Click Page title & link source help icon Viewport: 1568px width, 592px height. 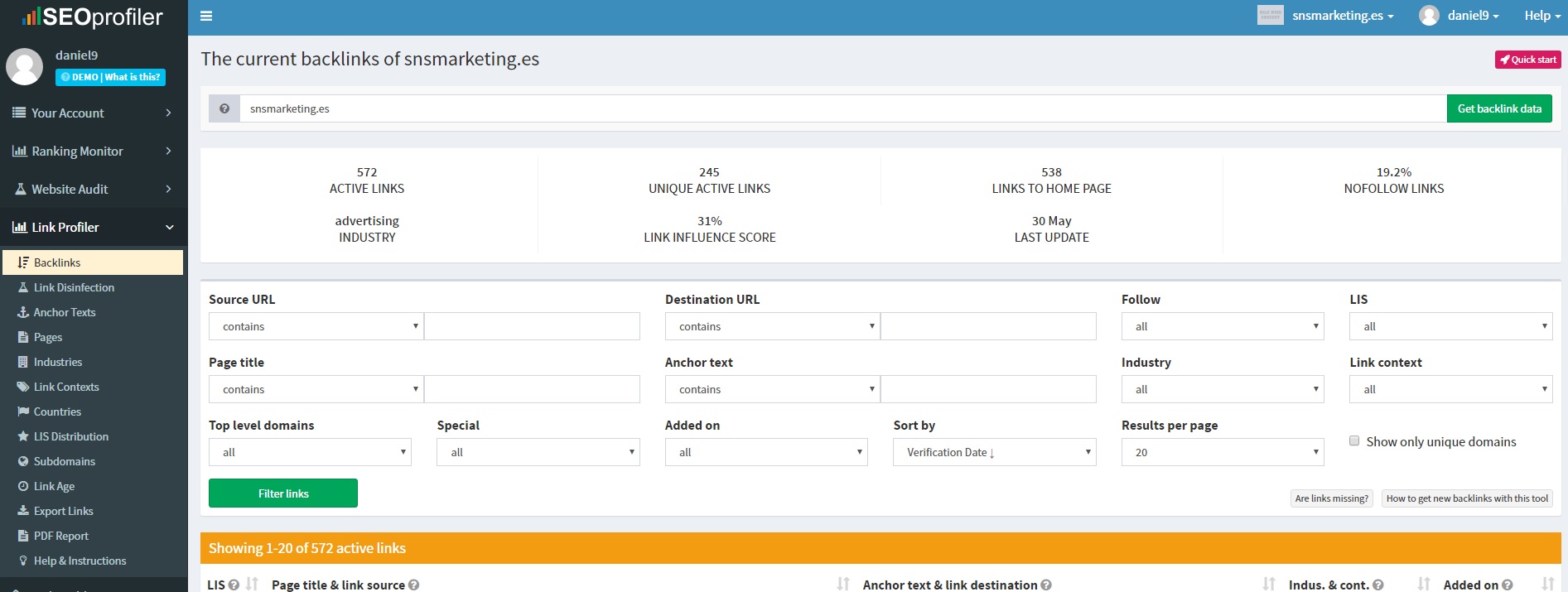[413, 585]
